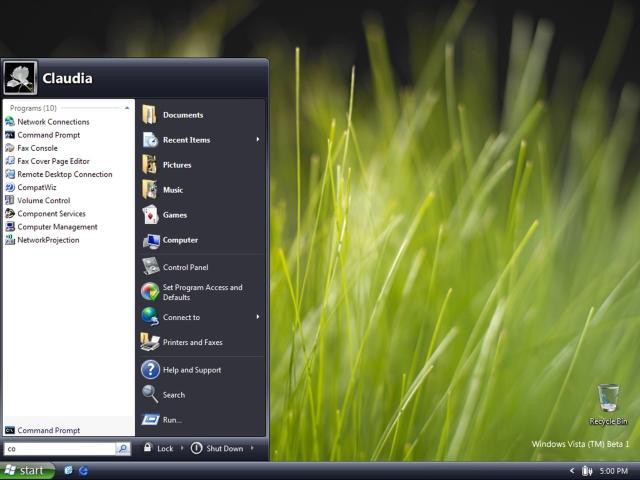This screenshot has width=640, height=480.
Task: Open the Control Panel
Action: 185,267
